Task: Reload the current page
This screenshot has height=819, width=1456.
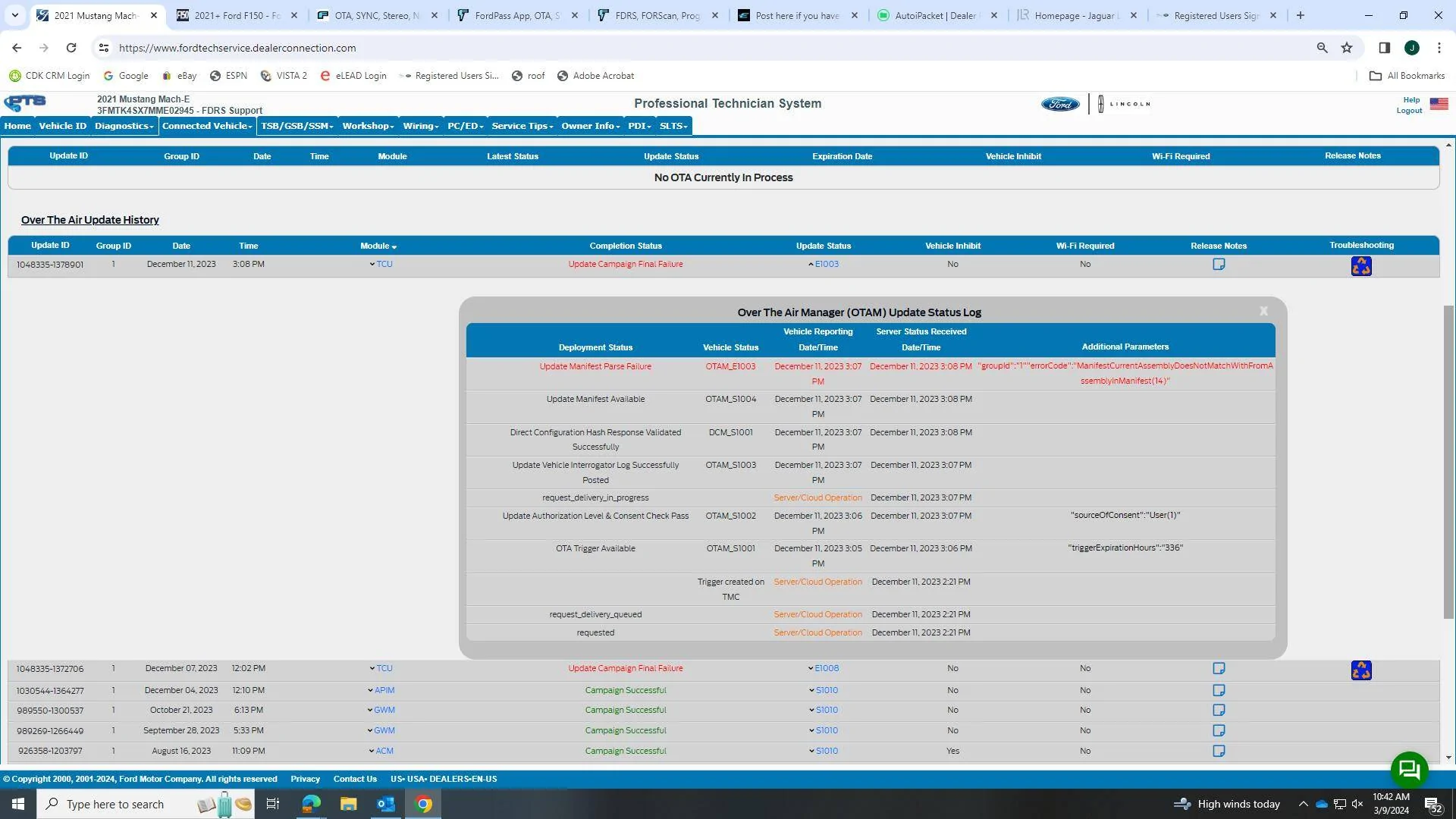Action: point(71,48)
